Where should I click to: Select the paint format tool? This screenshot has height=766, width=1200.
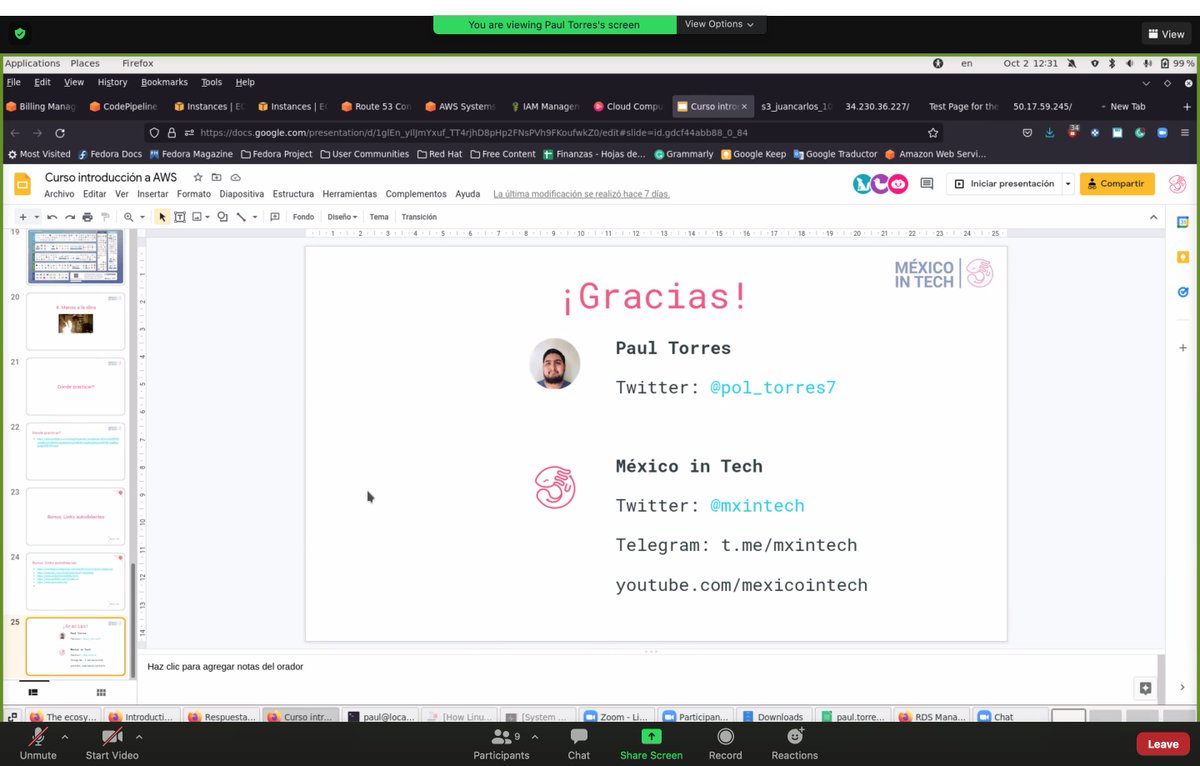104,217
